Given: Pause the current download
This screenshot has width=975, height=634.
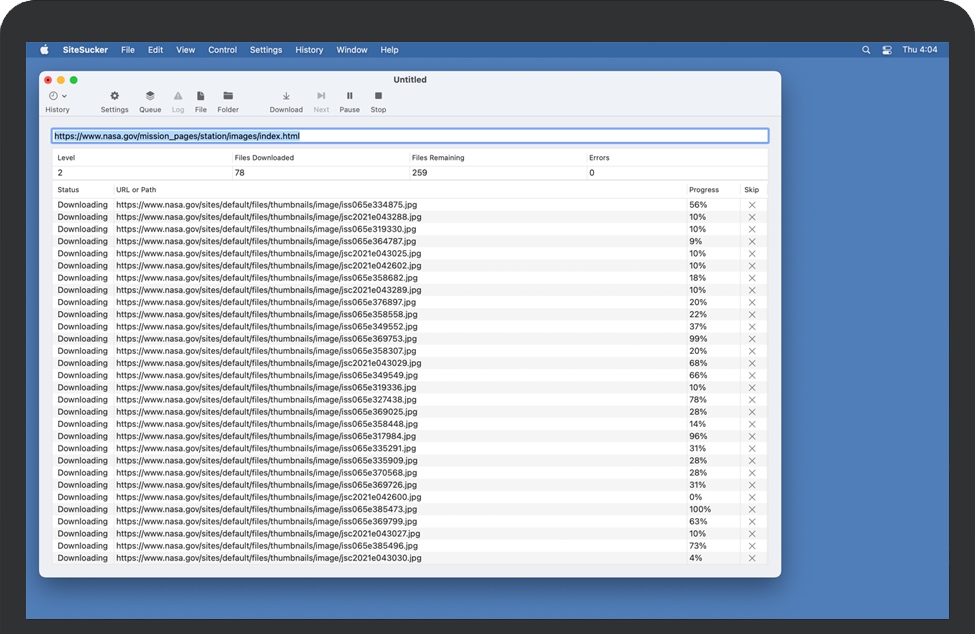Looking at the screenshot, I should [x=349, y=96].
